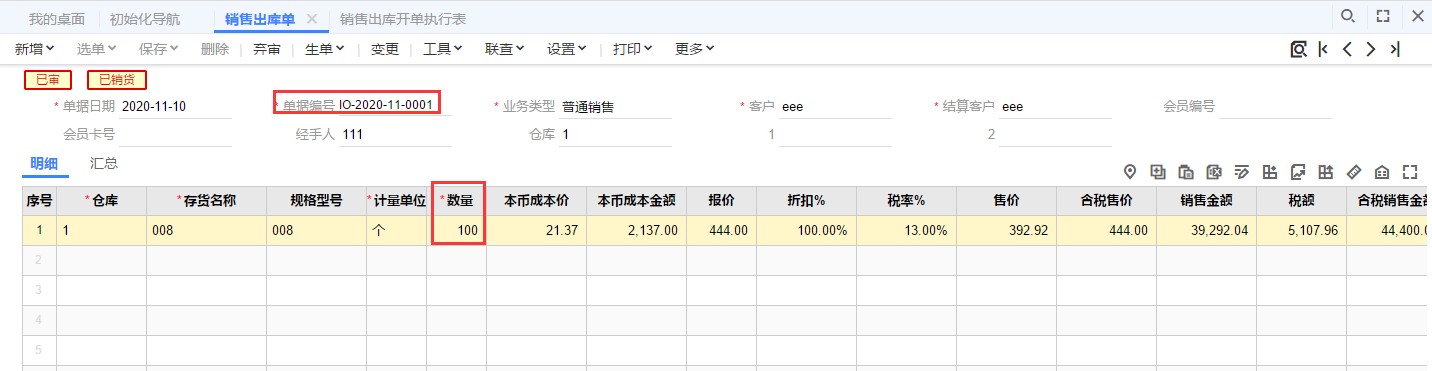Click the 已销货 status badge
The height and width of the screenshot is (371, 1432).
coord(117,80)
